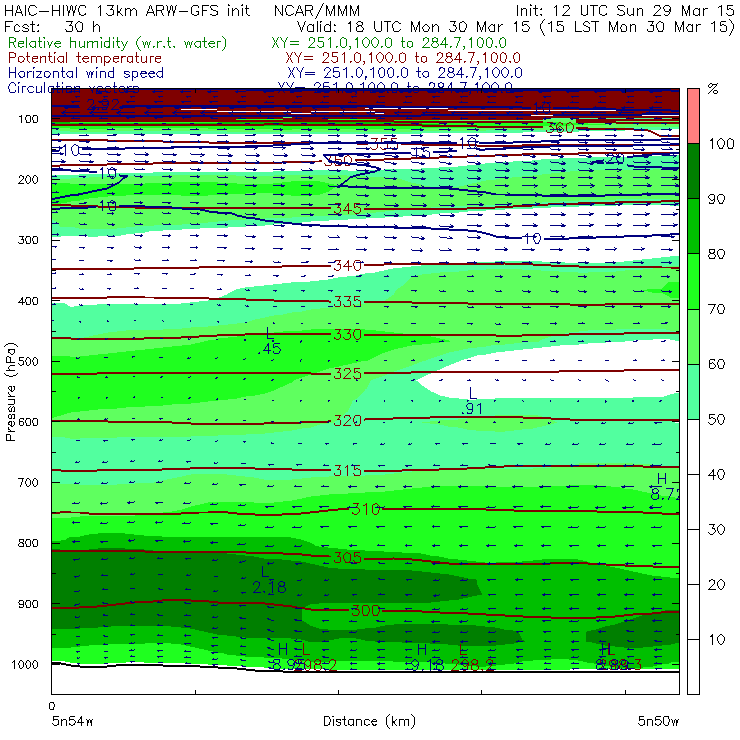Click the 900 hPa pressure axis label
The height and width of the screenshot is (740, 740).
(28, 604)
